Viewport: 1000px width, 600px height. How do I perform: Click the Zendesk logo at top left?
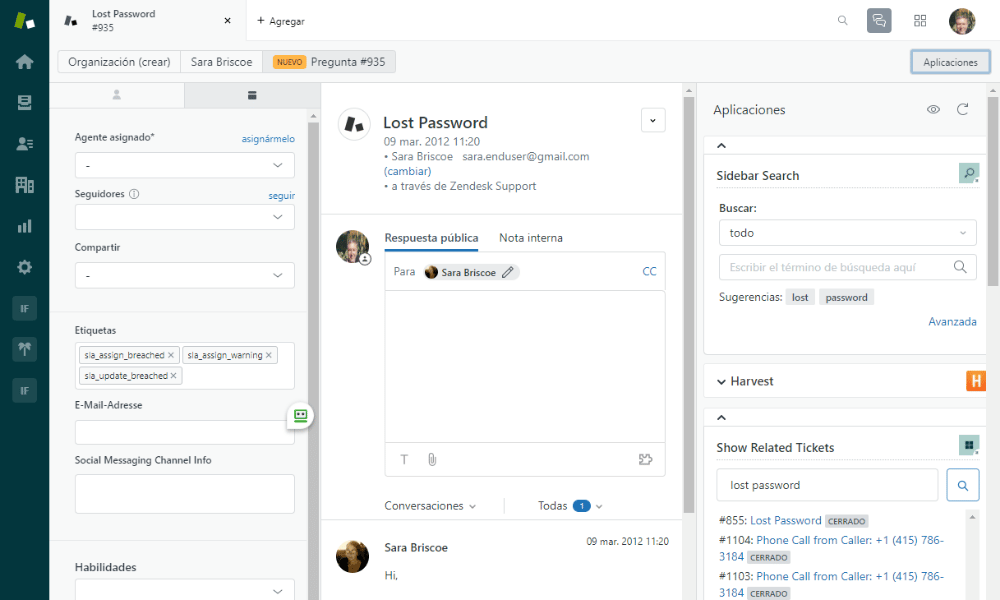click(x=24, y=20)
